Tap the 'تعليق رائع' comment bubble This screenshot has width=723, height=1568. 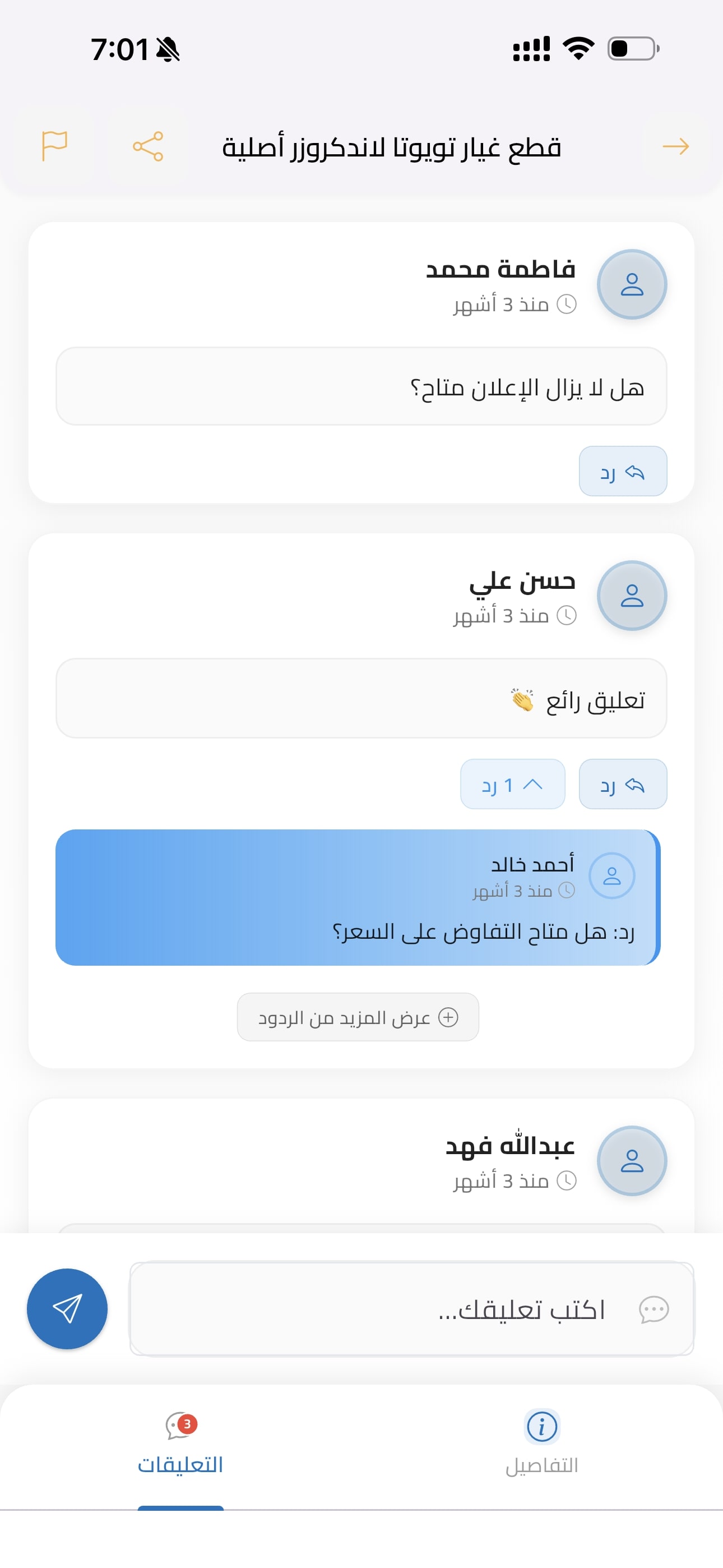361,699
